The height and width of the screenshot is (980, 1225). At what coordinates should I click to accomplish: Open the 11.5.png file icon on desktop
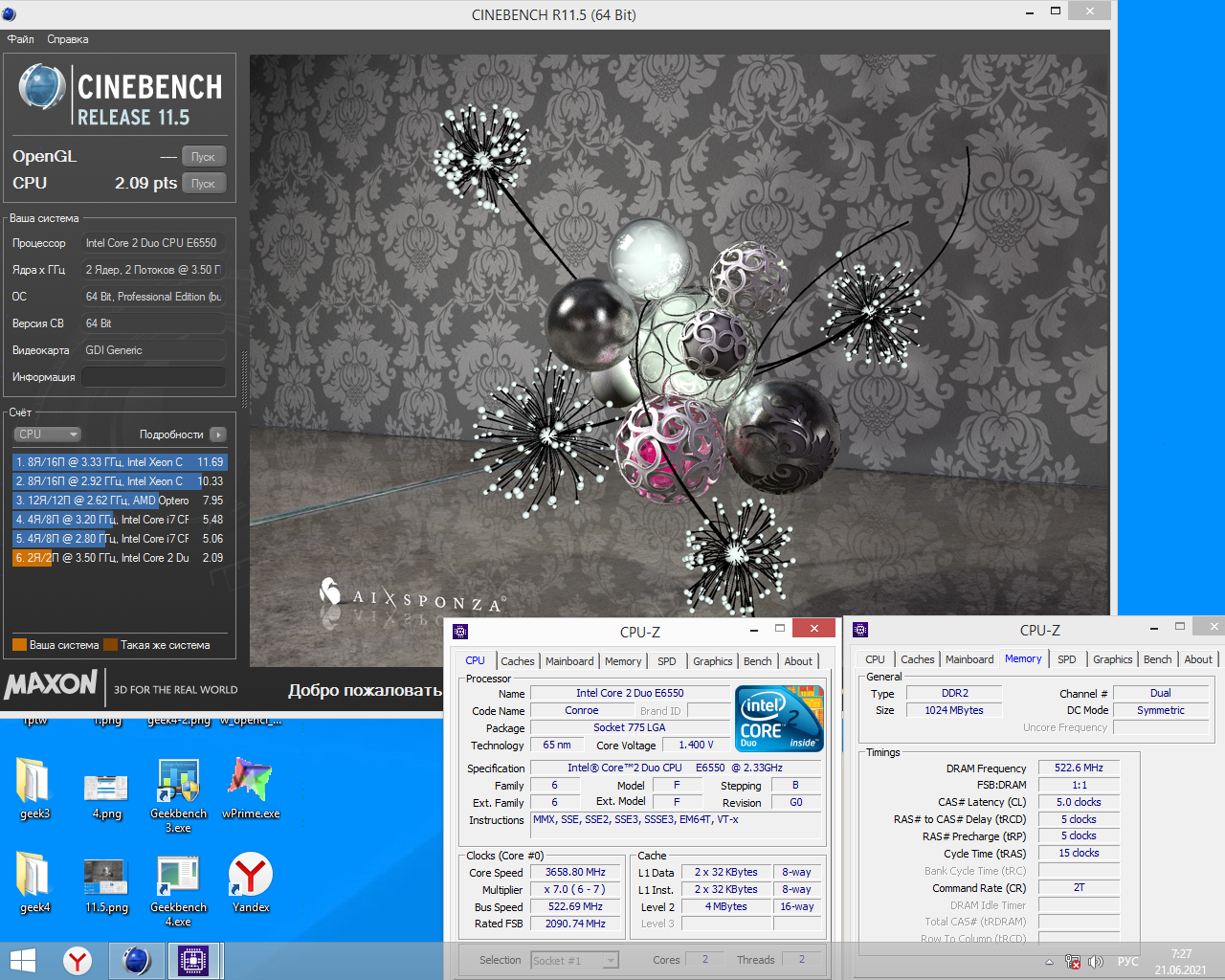click(x=106, y=882)
